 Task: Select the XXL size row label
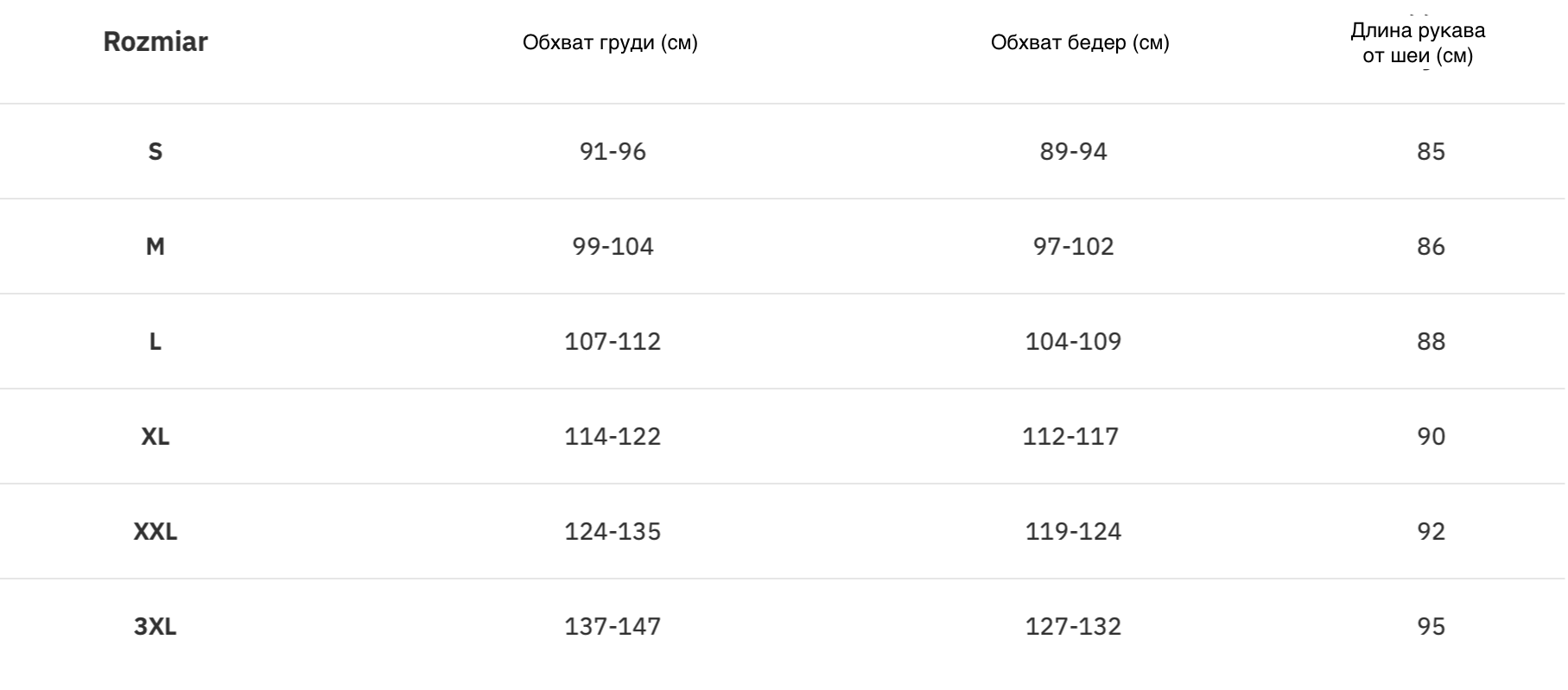tap(156, 532)
